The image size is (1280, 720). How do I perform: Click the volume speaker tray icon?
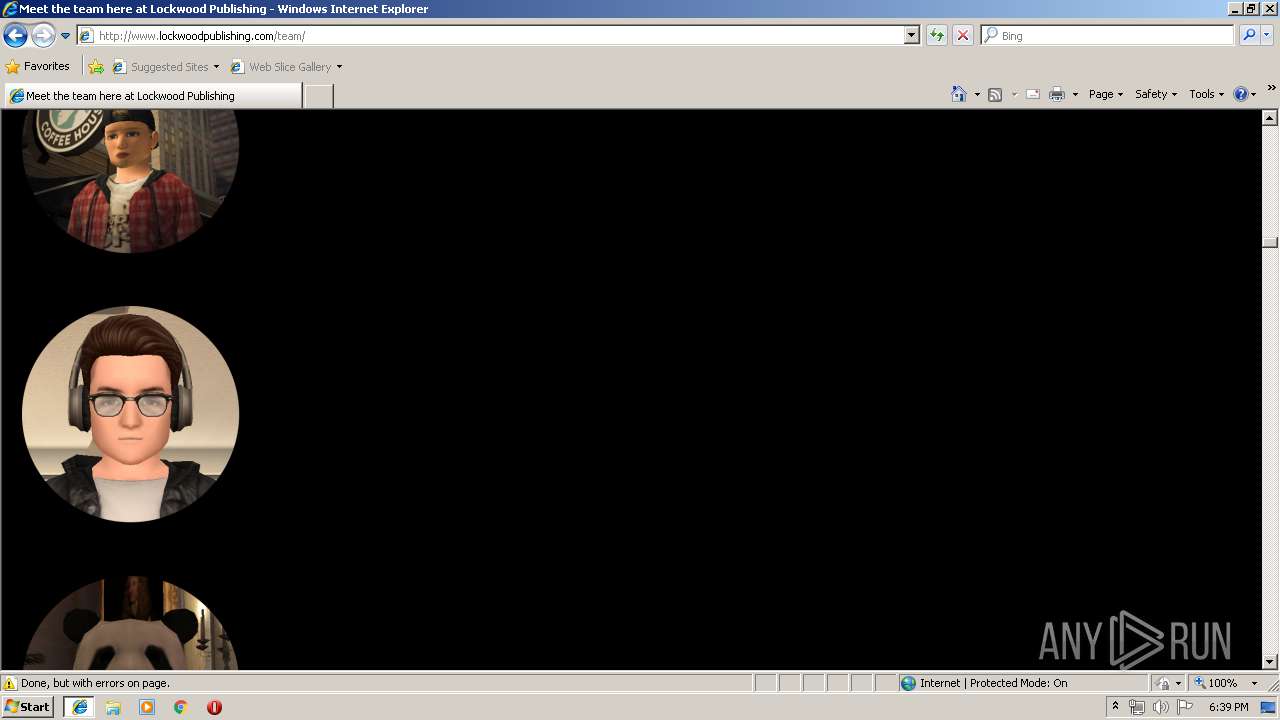pyautogui.click(x=1161, y=707)
